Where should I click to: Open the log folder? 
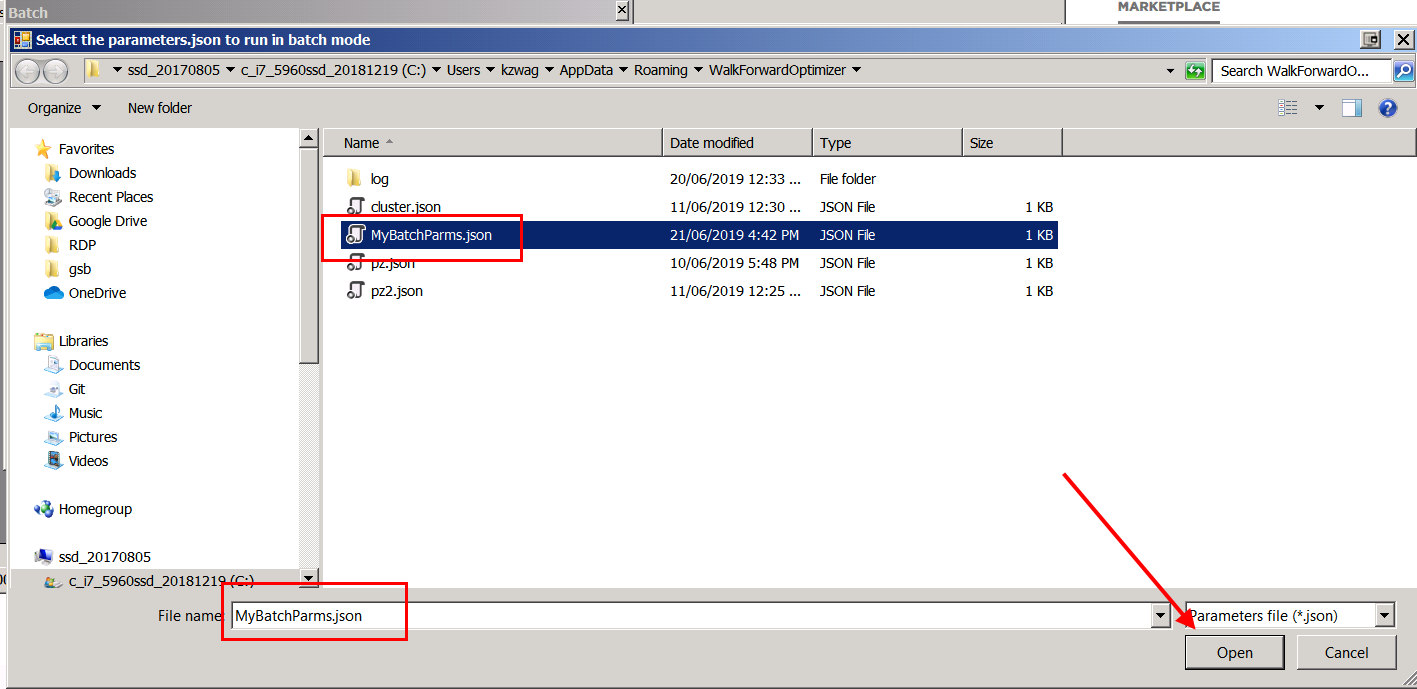[x=379, y=179]
